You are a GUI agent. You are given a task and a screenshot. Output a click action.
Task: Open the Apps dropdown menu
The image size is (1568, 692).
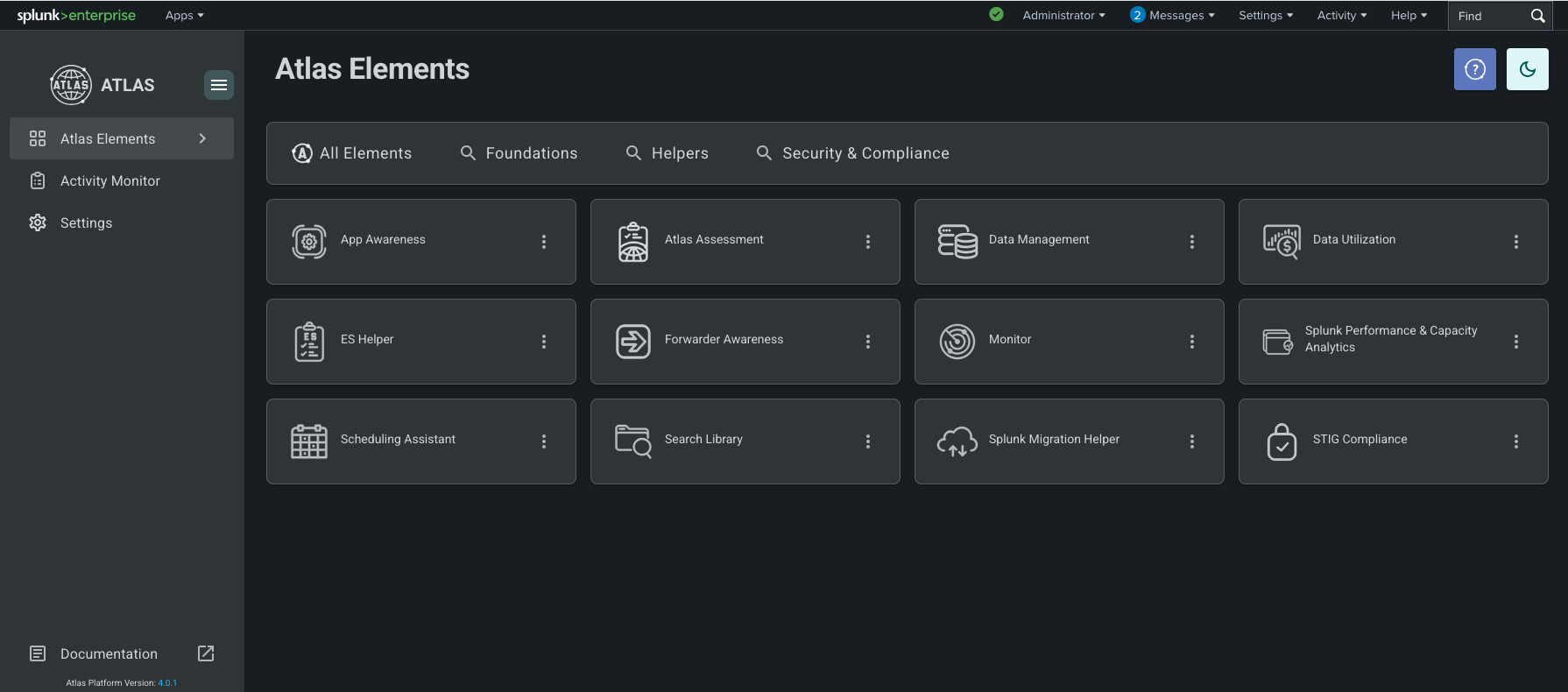tap(184, 15)
